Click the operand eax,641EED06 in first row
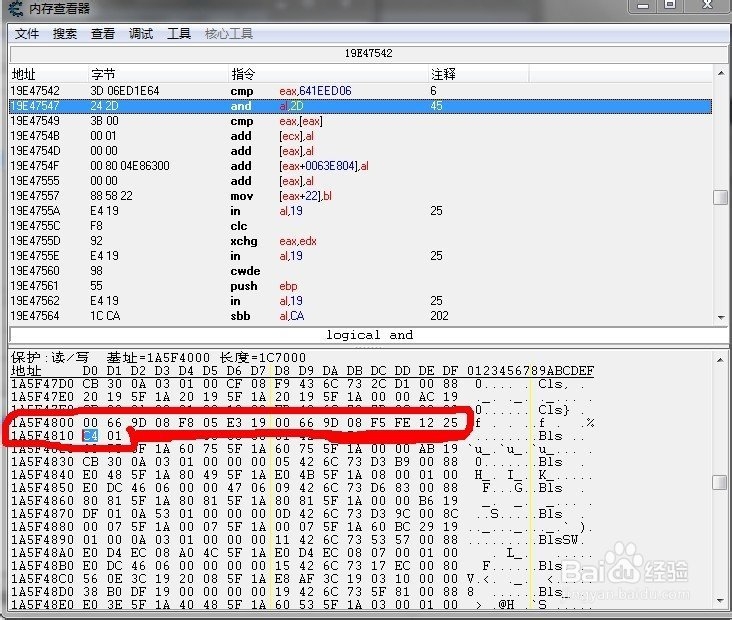The width and height of the screenshot is (732, 620). pyautogui.click(x=316, y=91)
